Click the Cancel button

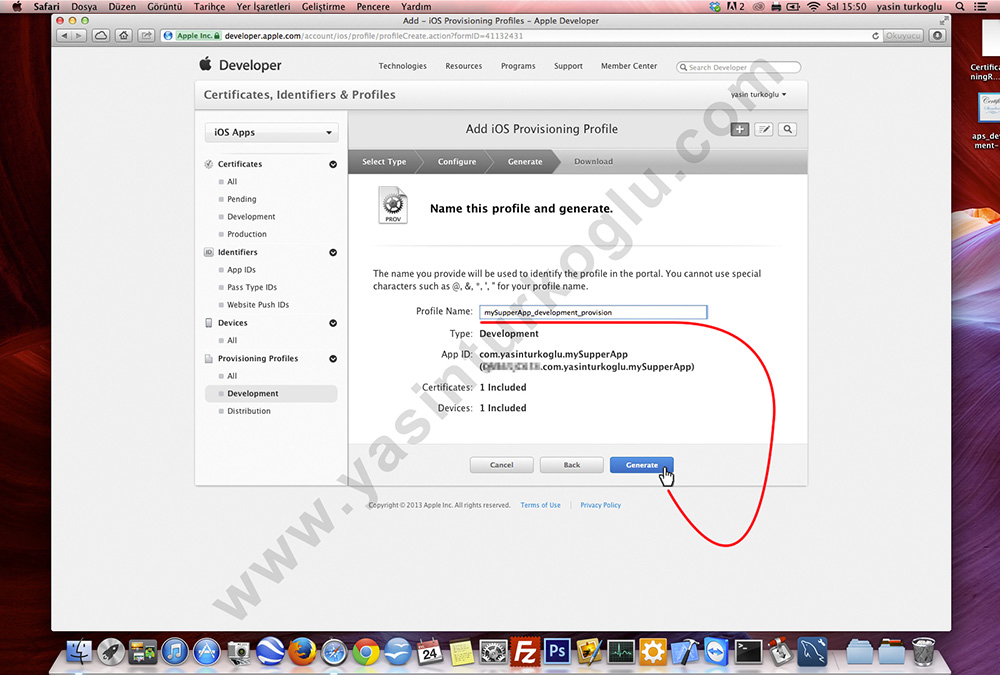pyautogui.click(x=501, y=465)
